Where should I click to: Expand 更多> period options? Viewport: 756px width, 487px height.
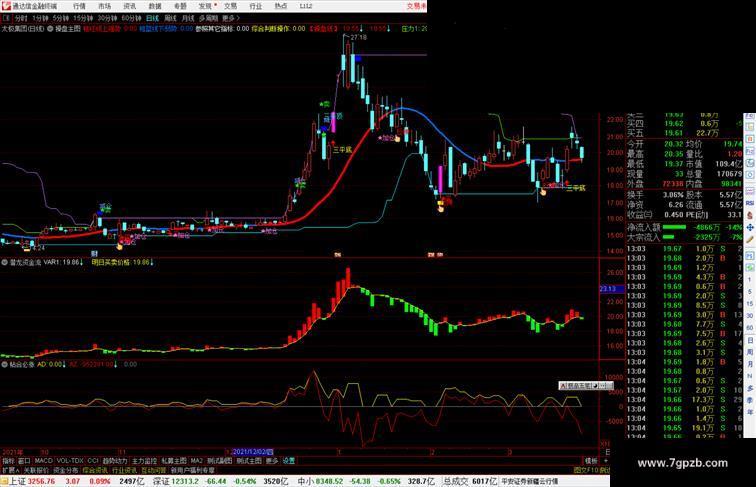click(230, 18)
